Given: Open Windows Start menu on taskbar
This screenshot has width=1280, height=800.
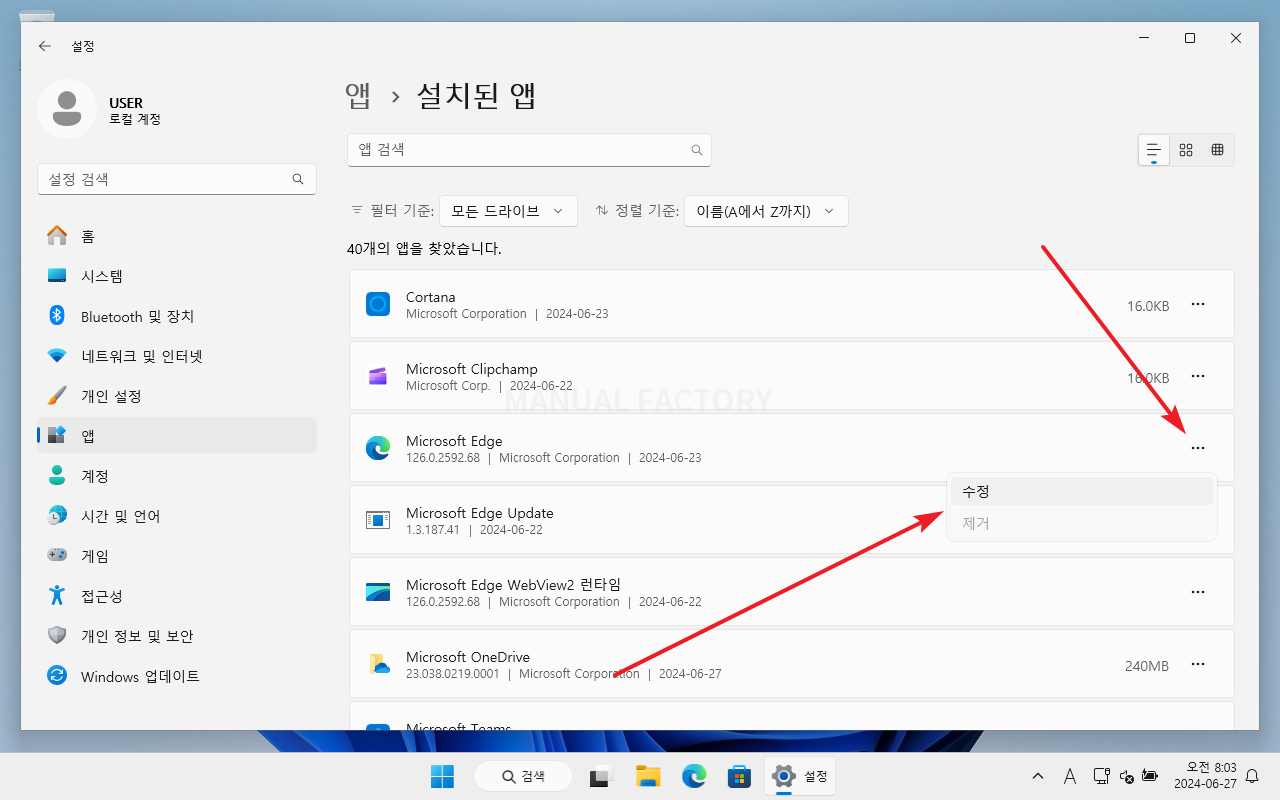Looking at the screenshot, I should coord(442,776).
